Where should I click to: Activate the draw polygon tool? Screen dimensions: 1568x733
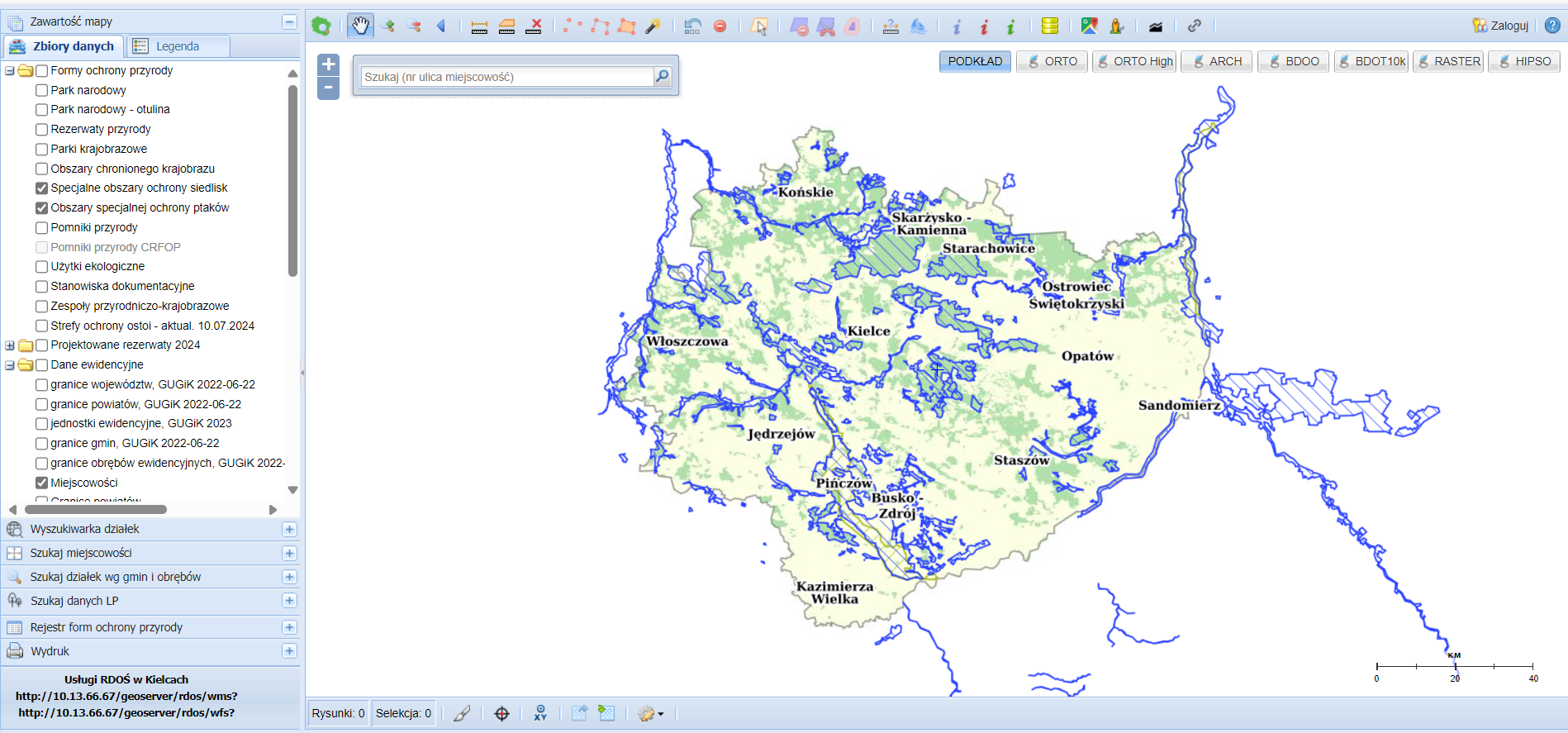coord(626,26)
